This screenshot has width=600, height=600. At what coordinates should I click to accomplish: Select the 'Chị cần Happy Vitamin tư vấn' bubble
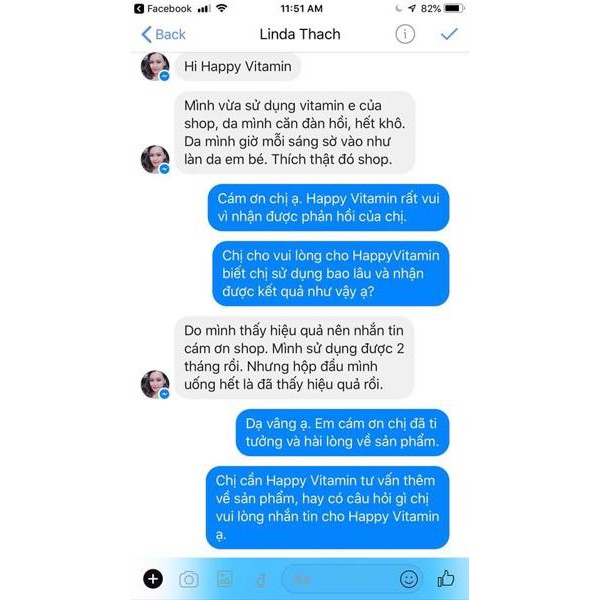coord(328,507)
